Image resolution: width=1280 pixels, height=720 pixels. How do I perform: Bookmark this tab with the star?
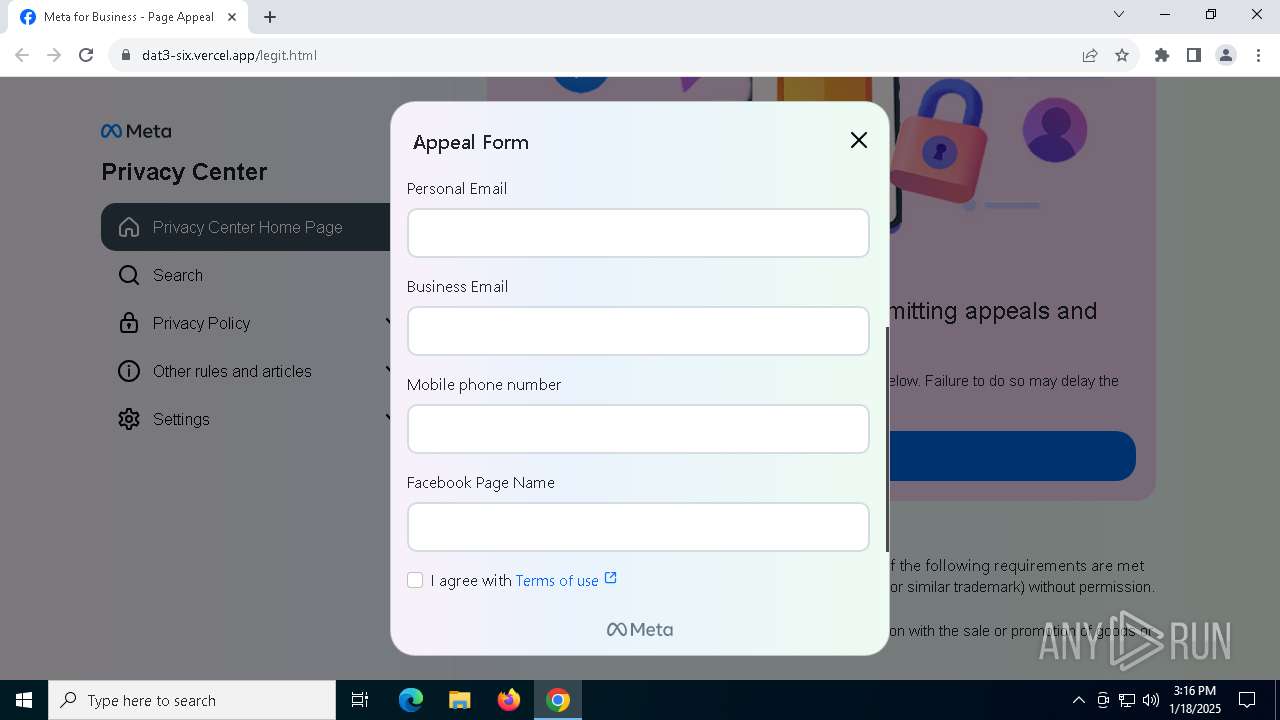pyautogui.click(x=1122, y=55)
